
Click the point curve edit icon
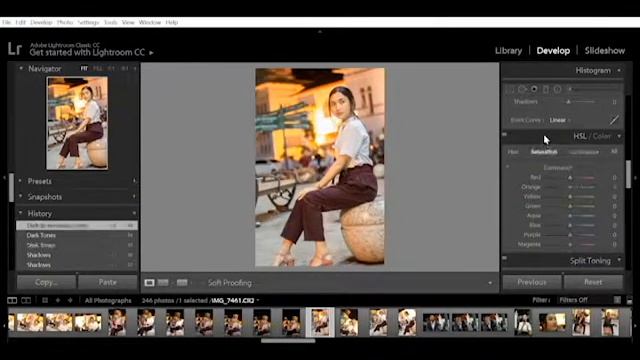coord(614,120)
